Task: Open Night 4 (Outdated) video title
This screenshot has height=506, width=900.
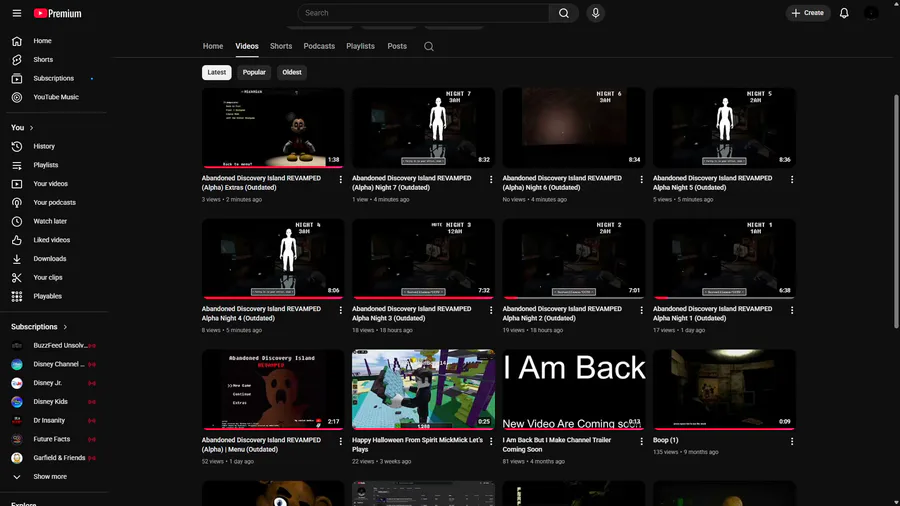Action: coord(261,314)
